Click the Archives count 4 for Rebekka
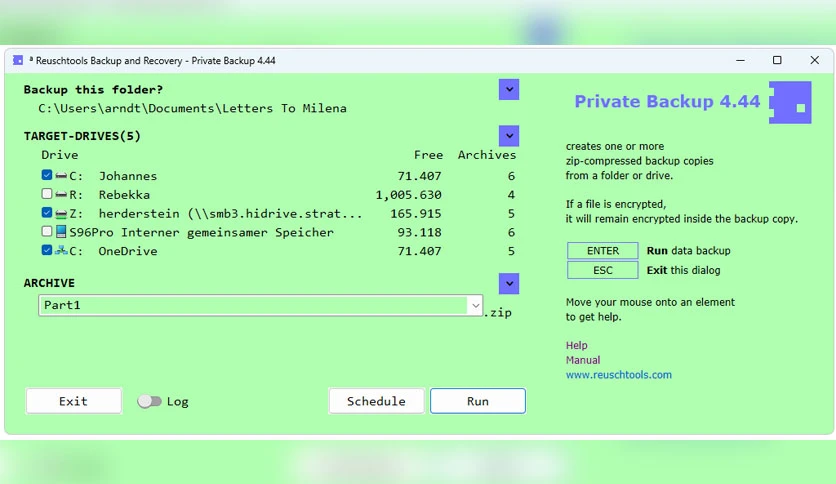 point(511,195)
